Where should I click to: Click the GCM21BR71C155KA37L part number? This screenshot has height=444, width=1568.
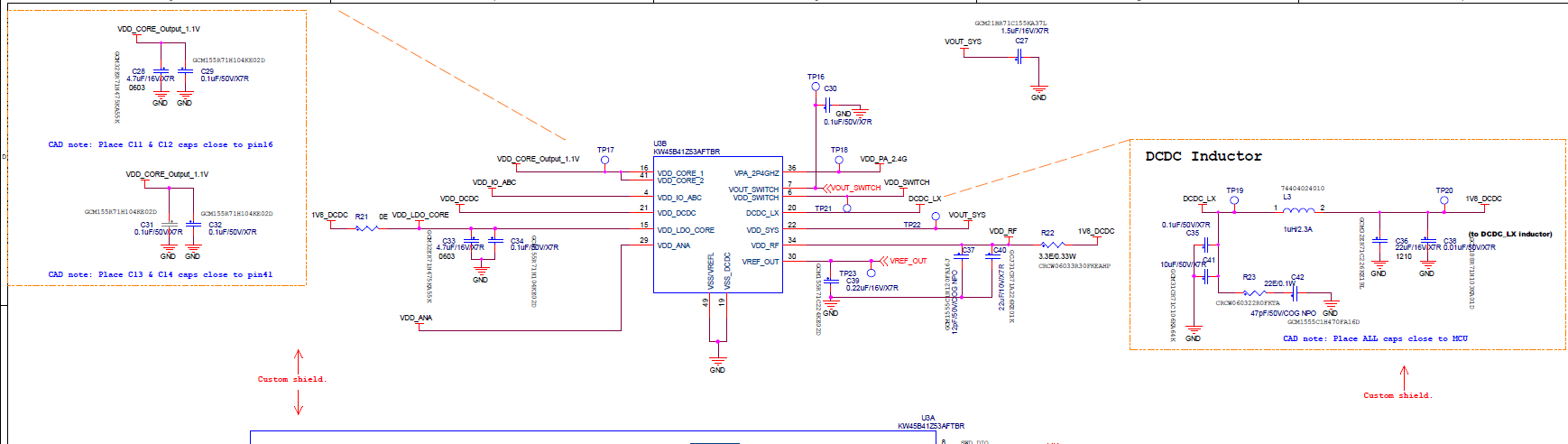[1010, 23]
